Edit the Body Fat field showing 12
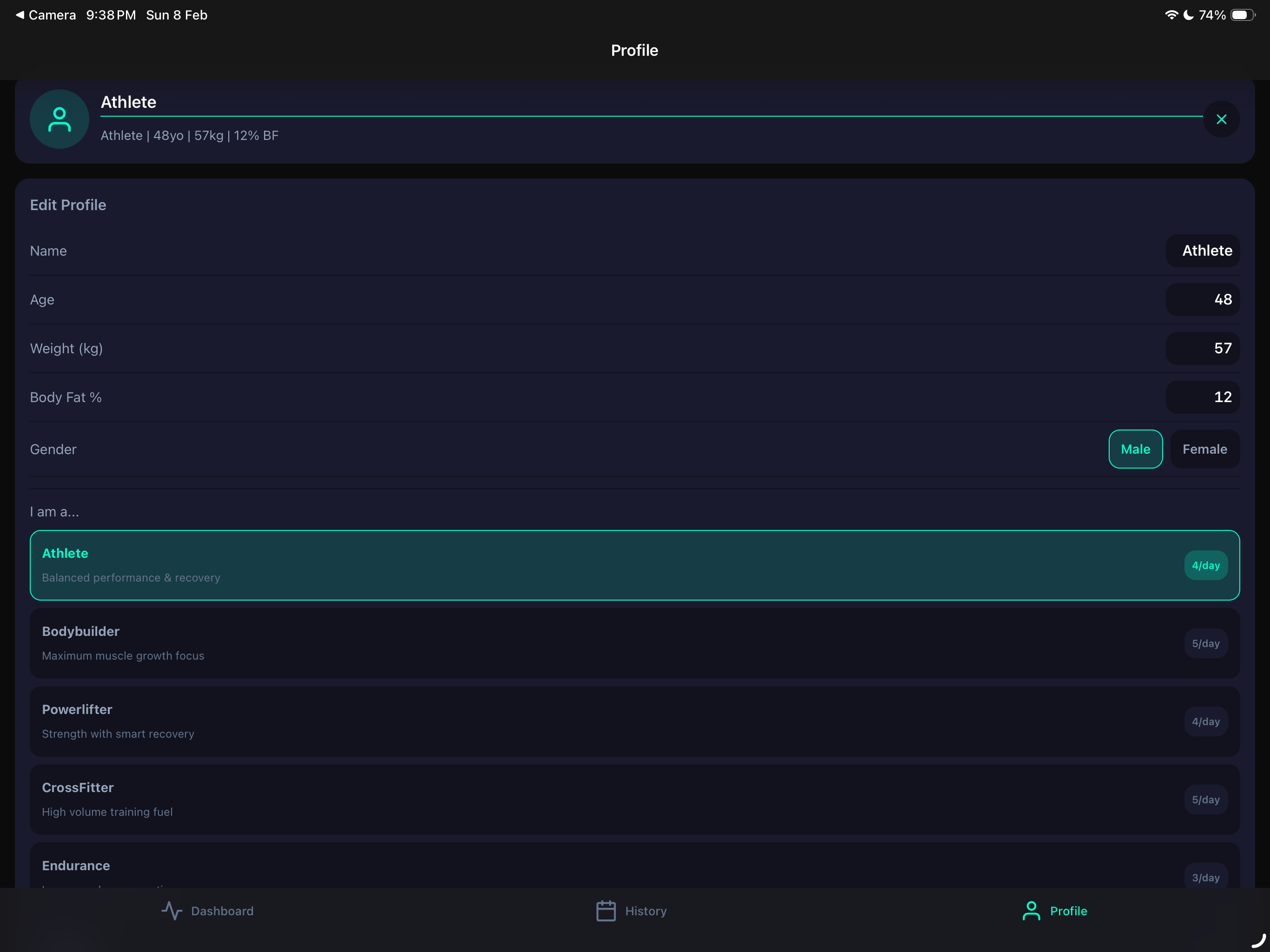This screenshot has height=952, width=1270. coord(1202,397)
